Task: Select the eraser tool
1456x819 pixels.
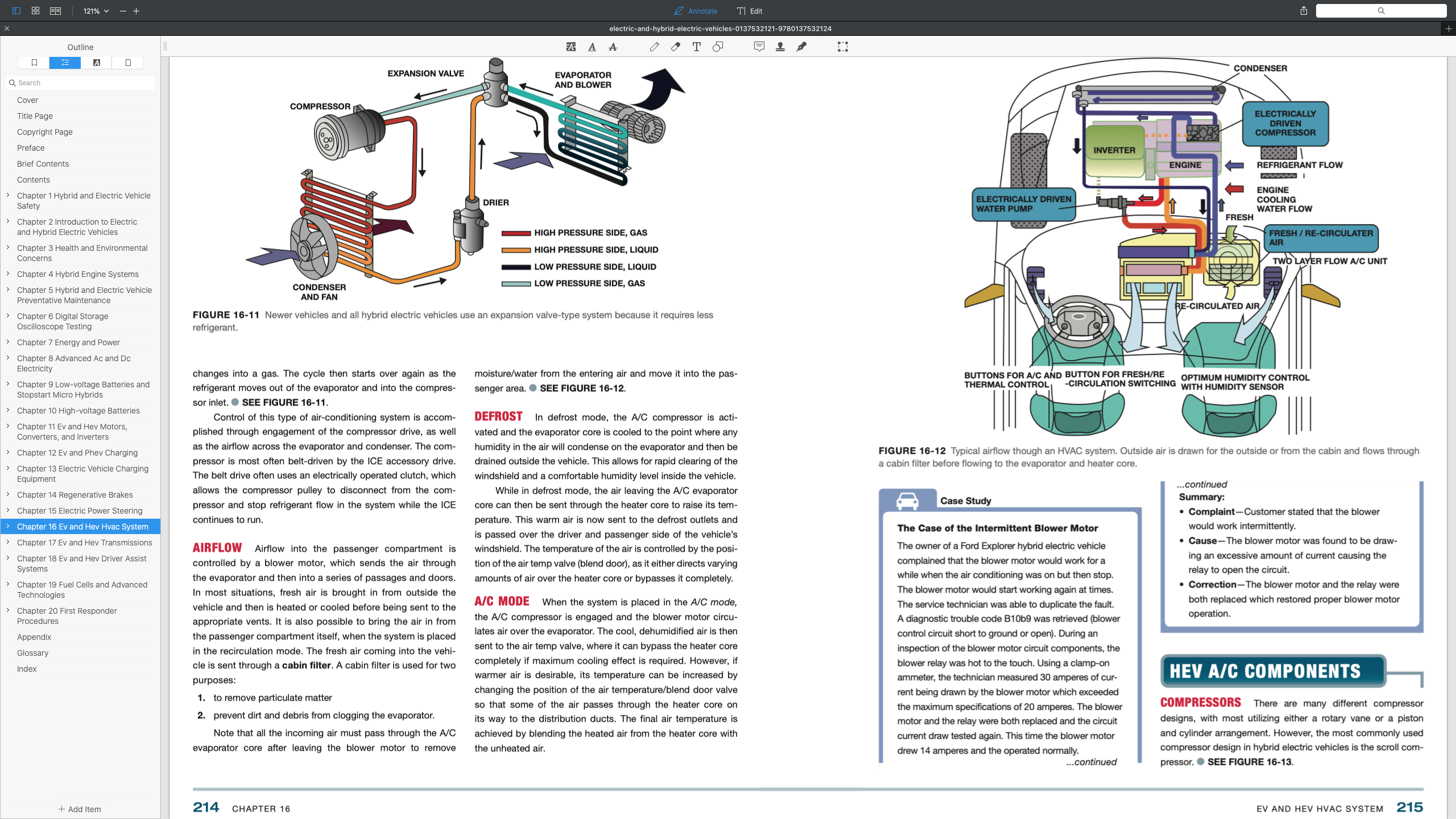Action: click(676, 47)
